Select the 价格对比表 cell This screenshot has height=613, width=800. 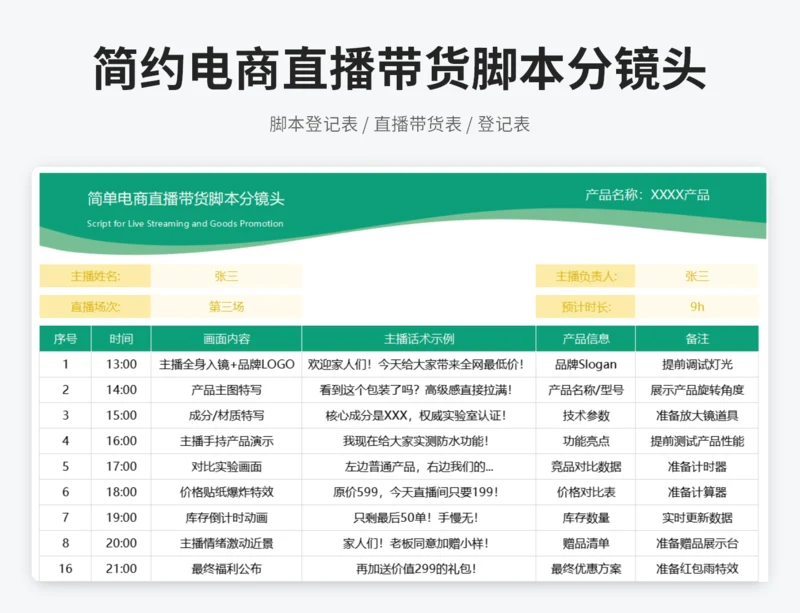[x=586, y=492]
